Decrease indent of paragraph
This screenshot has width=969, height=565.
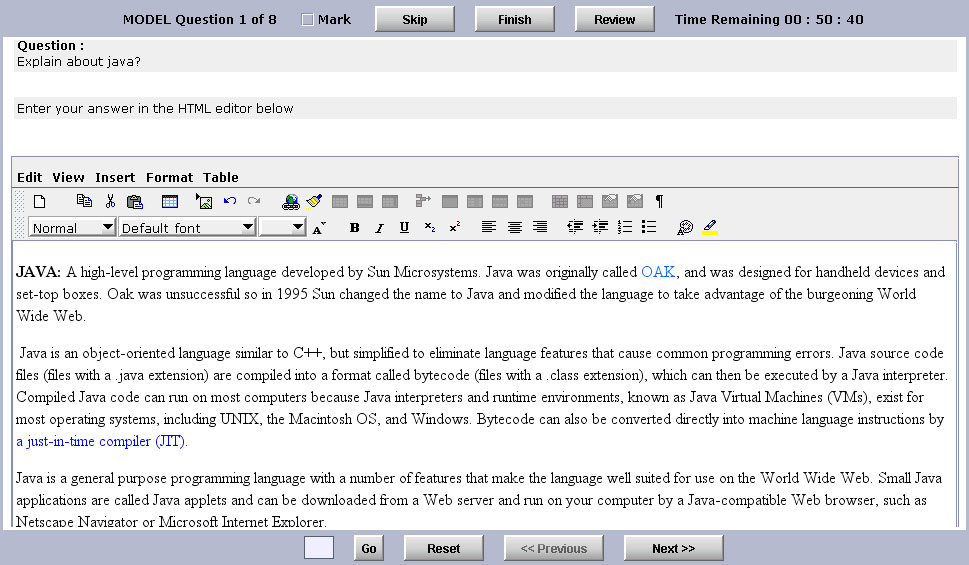coord(575,227)
